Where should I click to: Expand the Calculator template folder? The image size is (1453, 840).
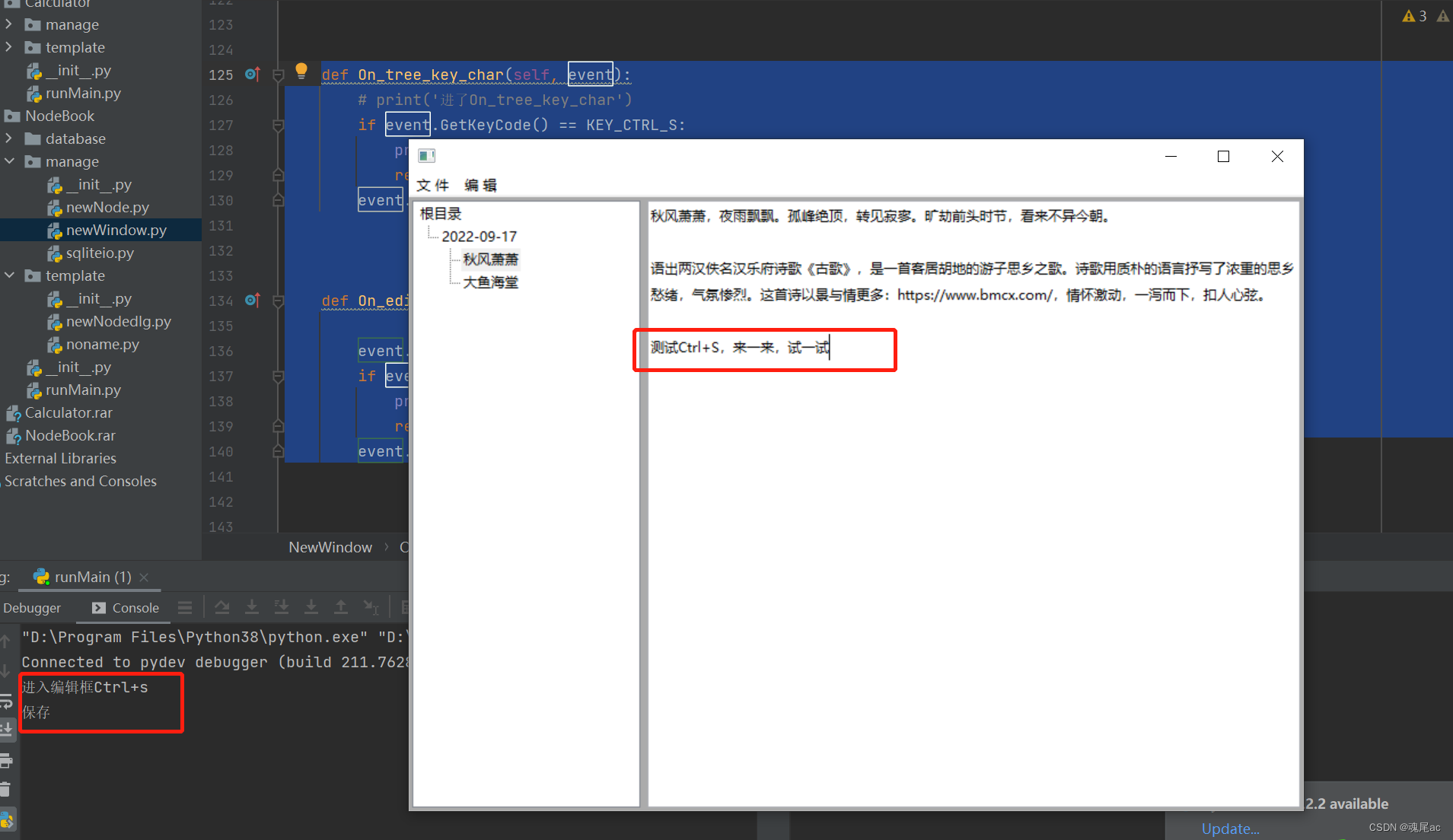8,47
